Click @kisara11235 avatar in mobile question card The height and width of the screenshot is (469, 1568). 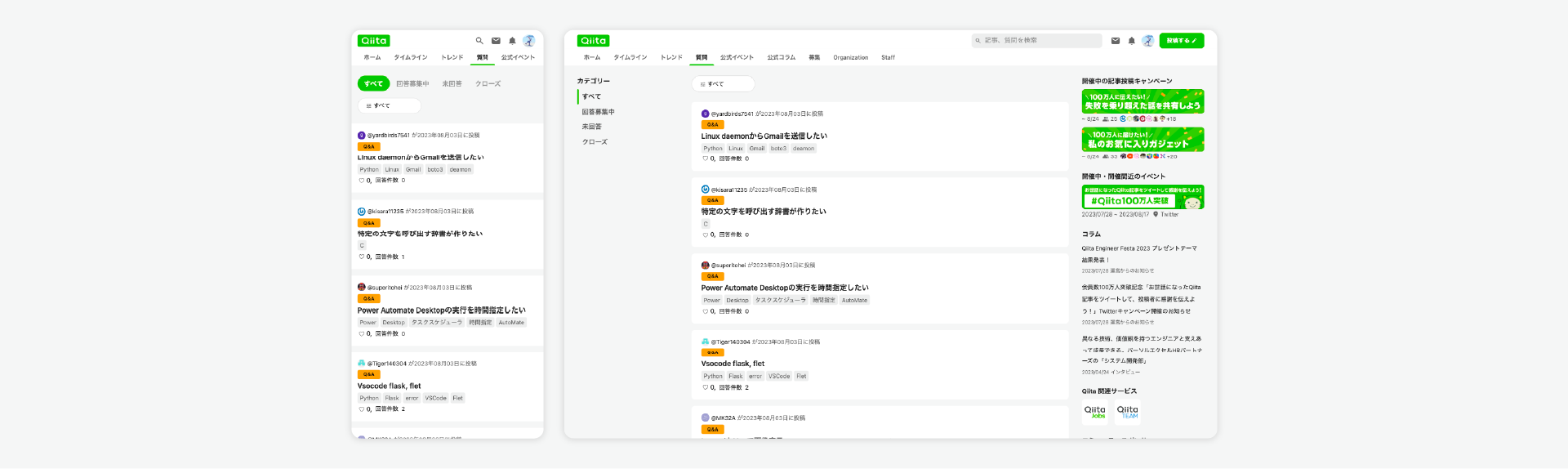point(362,212)
